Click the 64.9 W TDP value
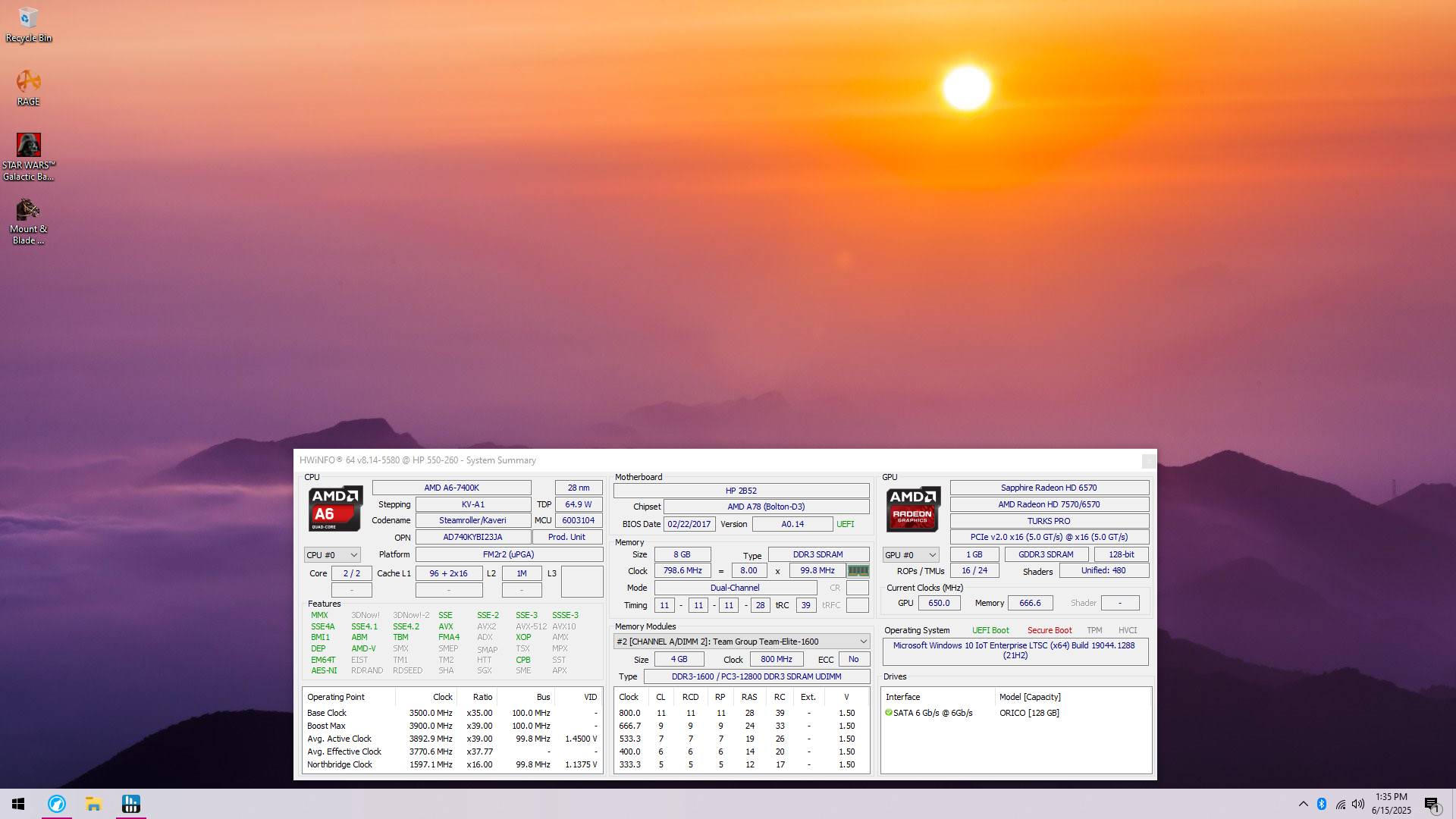This screenshot has width=1456, height=819. point(579,504)
